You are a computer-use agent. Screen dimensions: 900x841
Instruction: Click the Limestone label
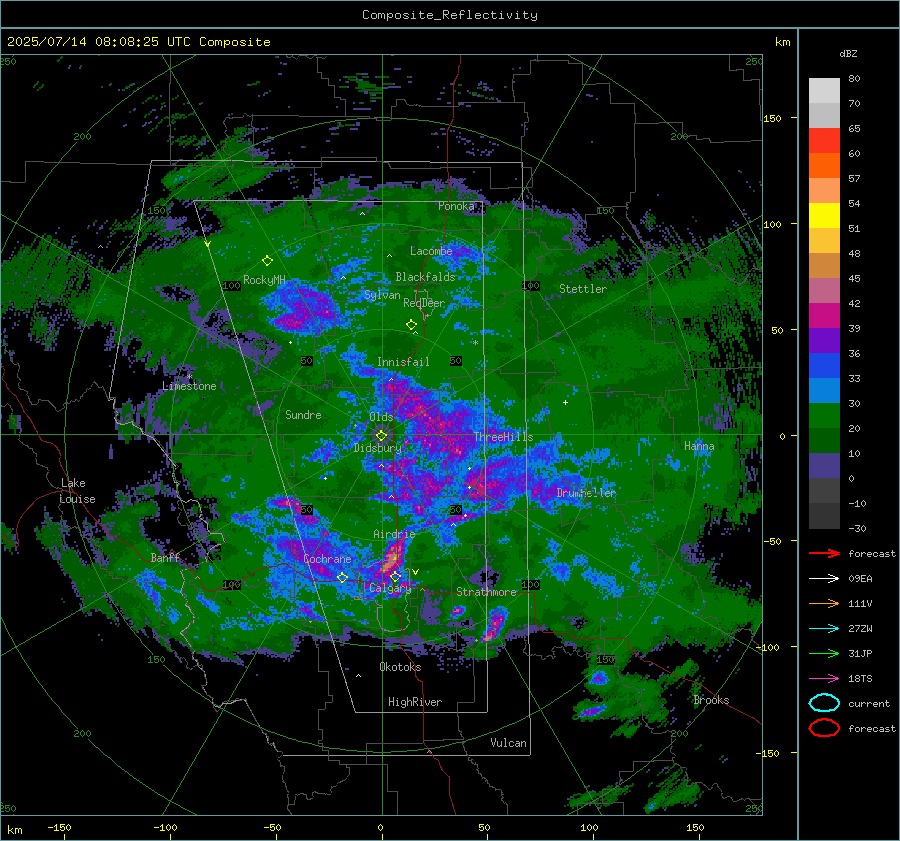point(189,386)
